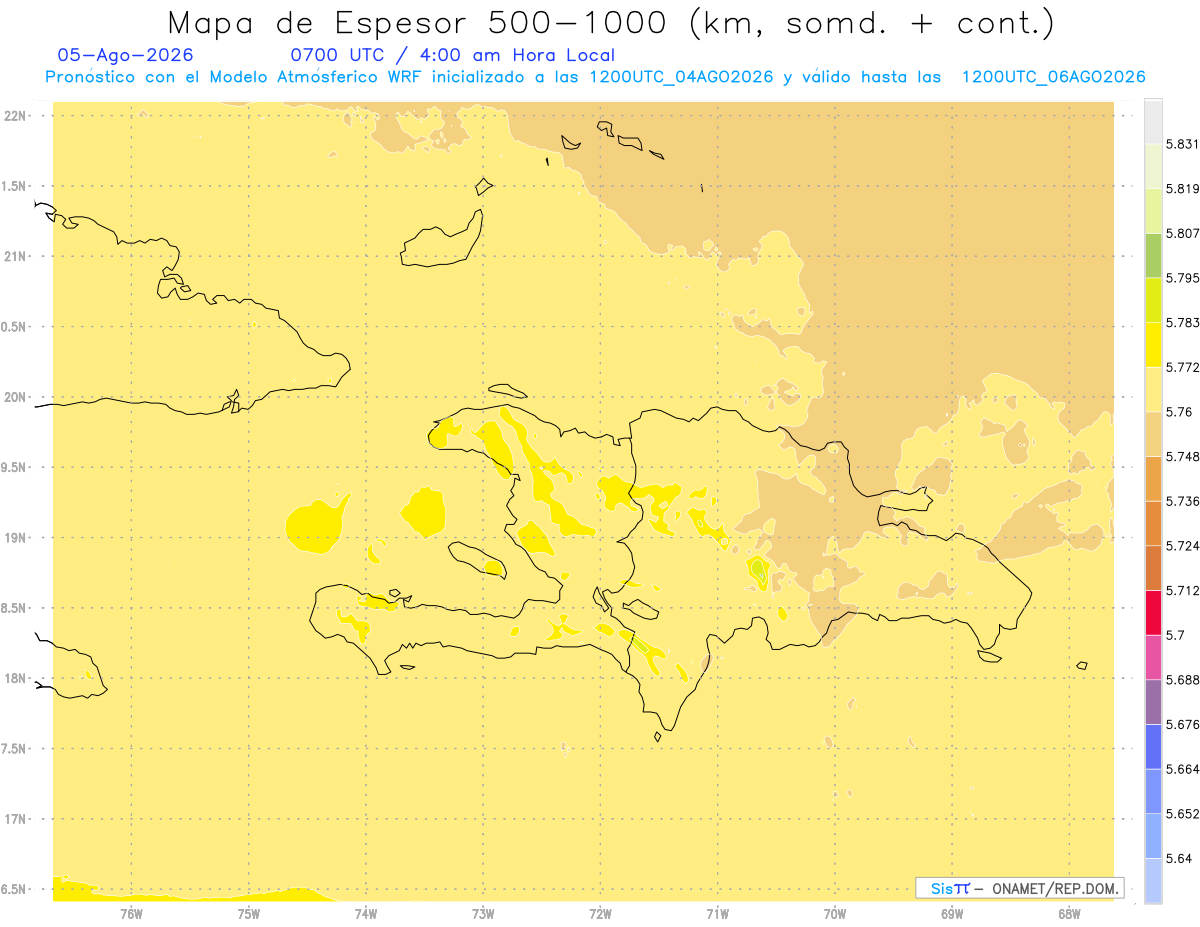This screenshot has height=927, width=1200.
Task: Click the 69W longitude label
Action: click(952, 913)
